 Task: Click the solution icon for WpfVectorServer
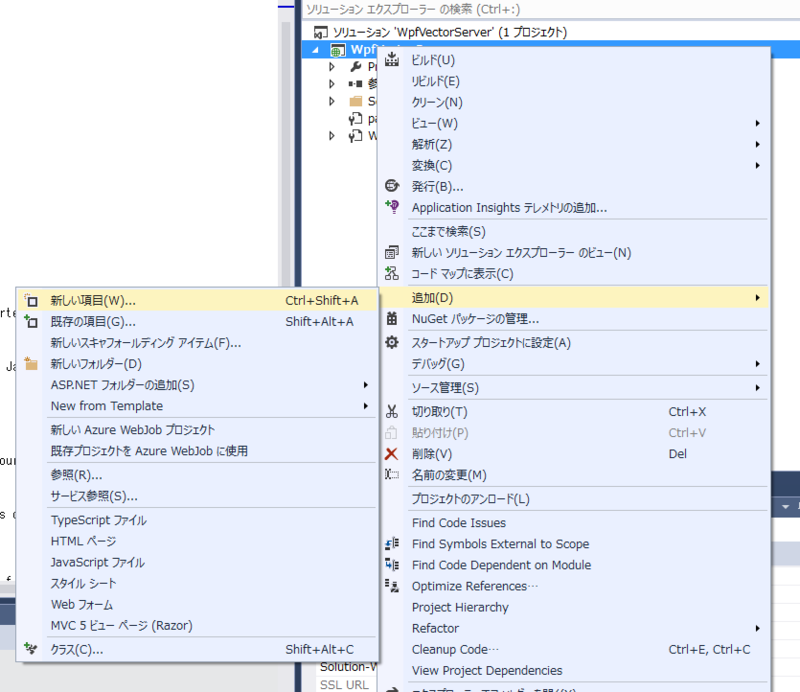pos(320,32)
